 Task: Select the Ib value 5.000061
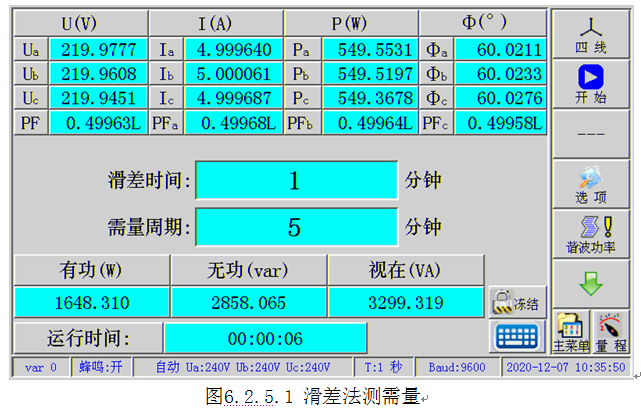(x=233, y=74)
